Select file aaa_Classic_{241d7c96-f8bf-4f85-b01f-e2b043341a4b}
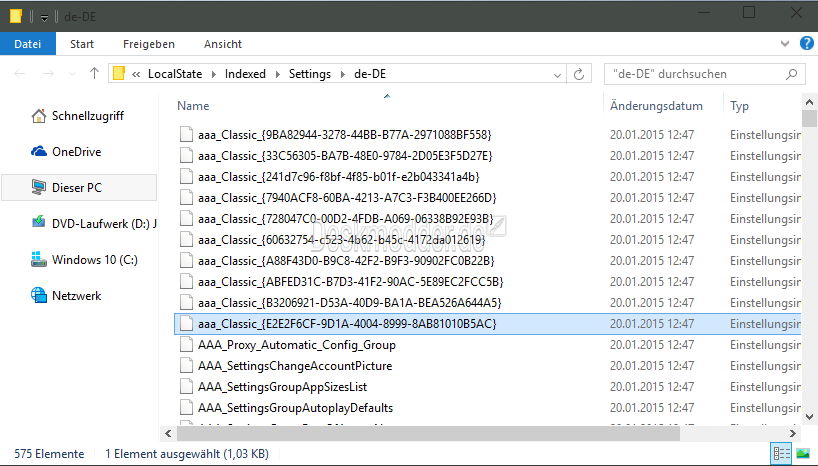The image size is (818, 466). coord(339,176)
